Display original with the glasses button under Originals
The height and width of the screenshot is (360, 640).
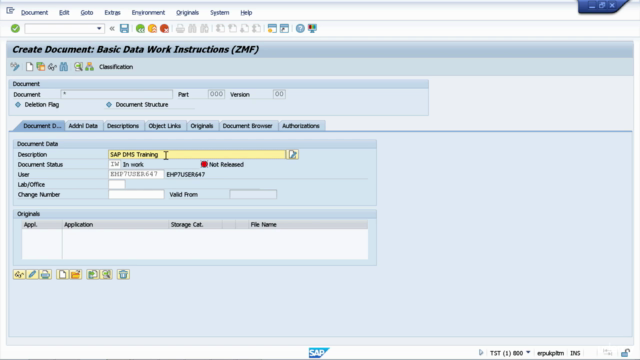19,274
